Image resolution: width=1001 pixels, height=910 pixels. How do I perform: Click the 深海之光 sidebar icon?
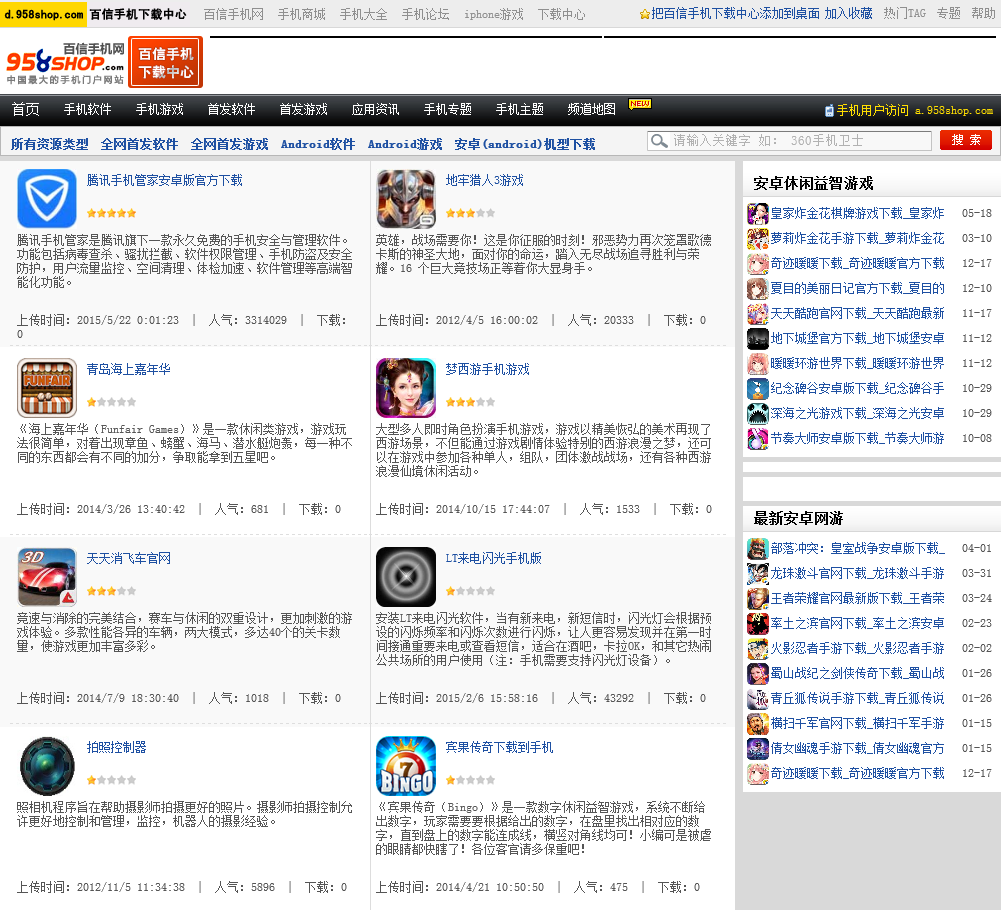(757, 413)
